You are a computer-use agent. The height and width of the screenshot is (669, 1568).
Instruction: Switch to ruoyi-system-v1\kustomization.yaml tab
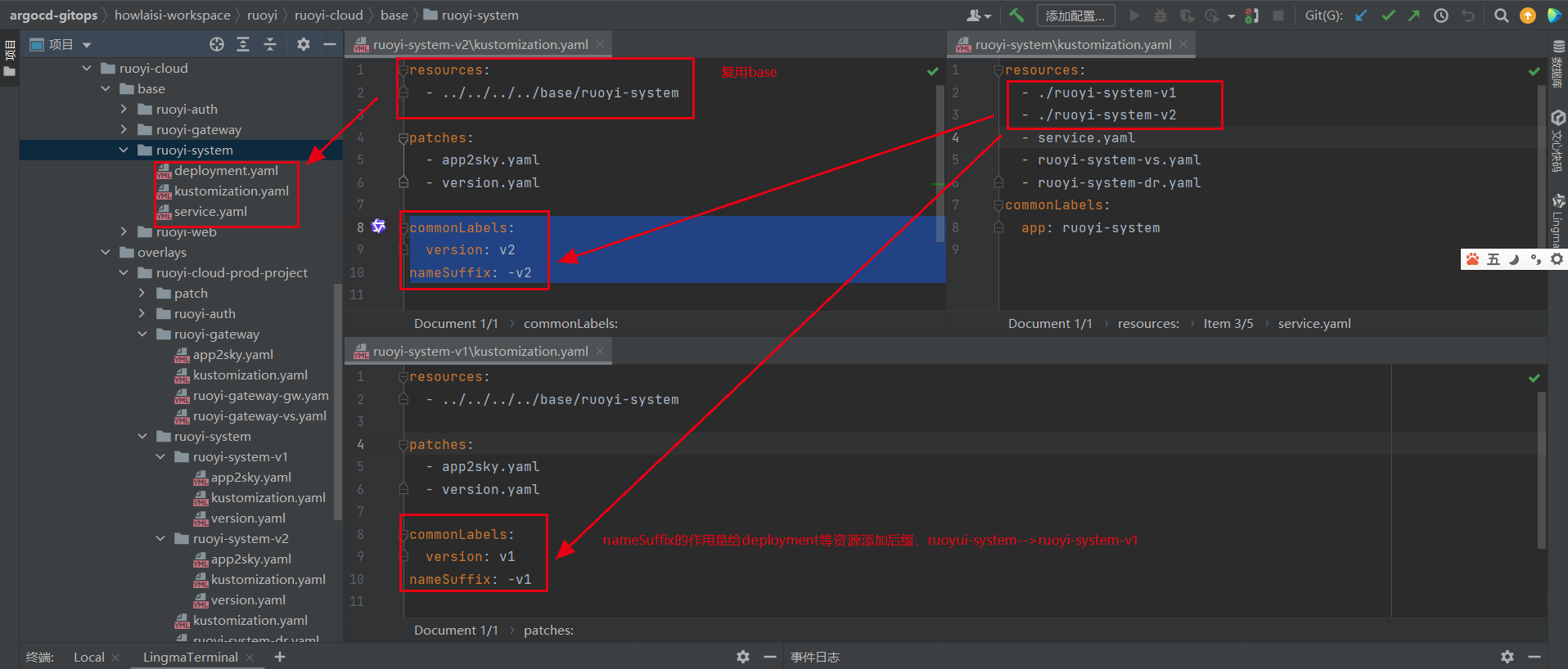coord(480,352)
